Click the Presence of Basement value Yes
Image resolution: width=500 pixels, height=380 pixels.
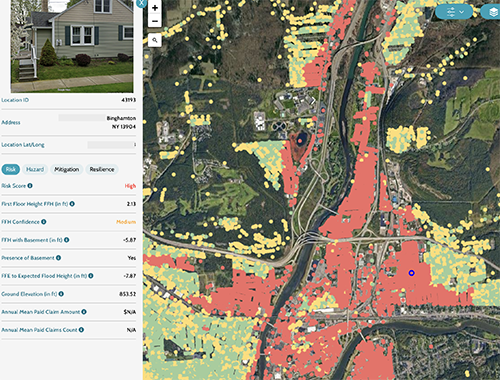pyautogui.click(x=132, y=258)
